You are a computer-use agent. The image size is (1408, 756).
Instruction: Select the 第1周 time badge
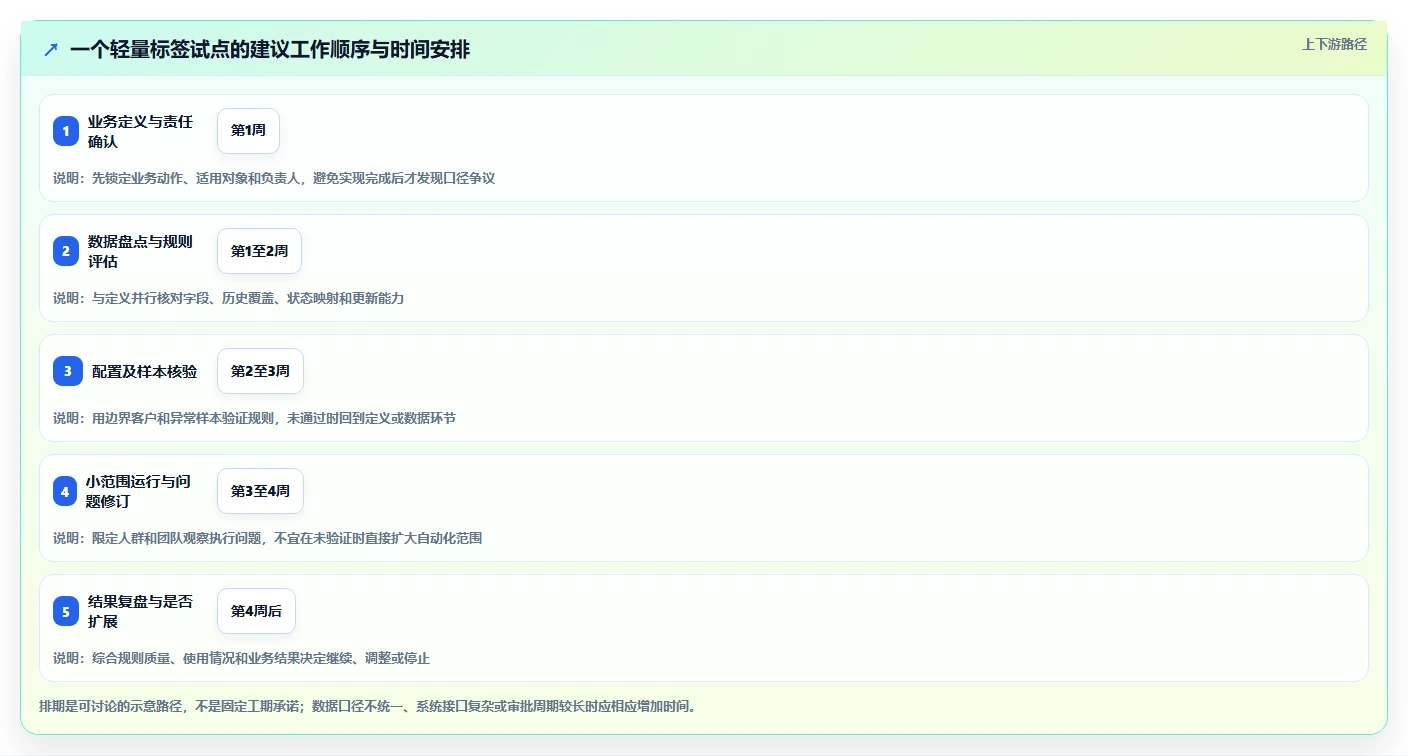coord(248,131)
